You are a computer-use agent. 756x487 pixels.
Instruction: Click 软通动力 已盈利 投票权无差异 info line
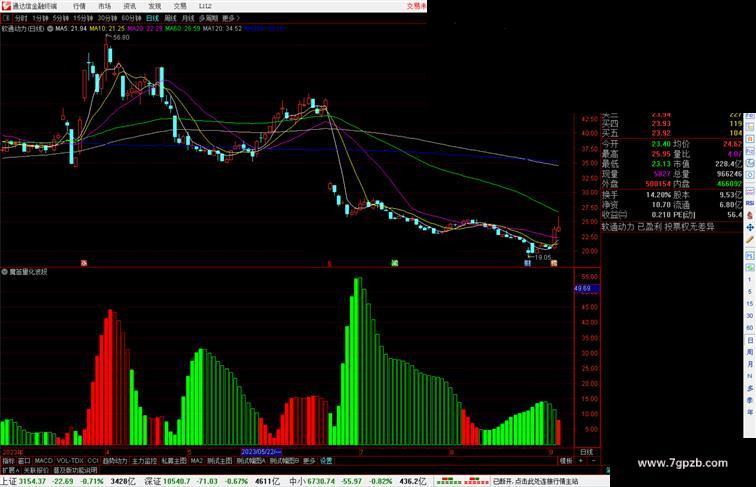tap(658, 227)
